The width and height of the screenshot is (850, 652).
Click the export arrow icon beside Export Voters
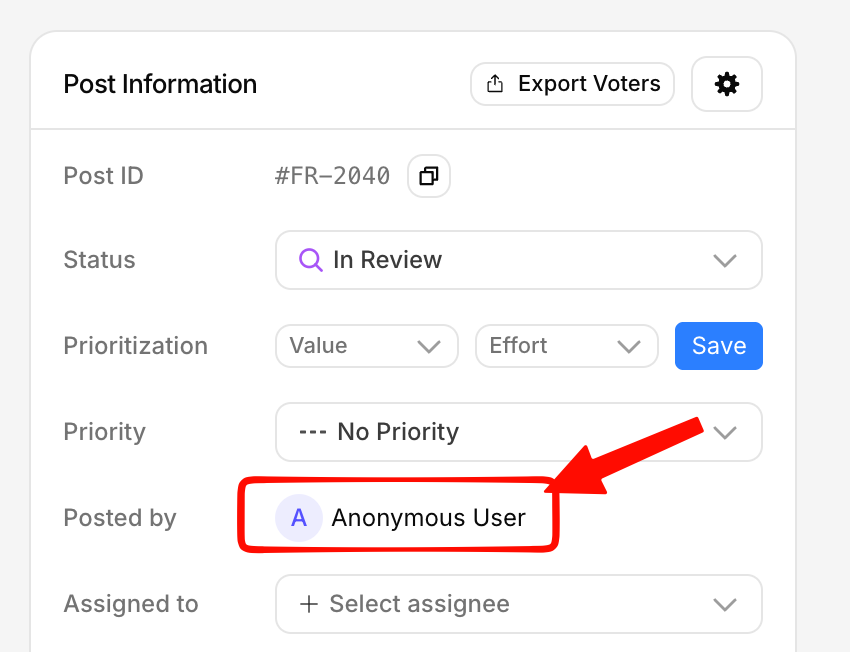tap(495, 84)
